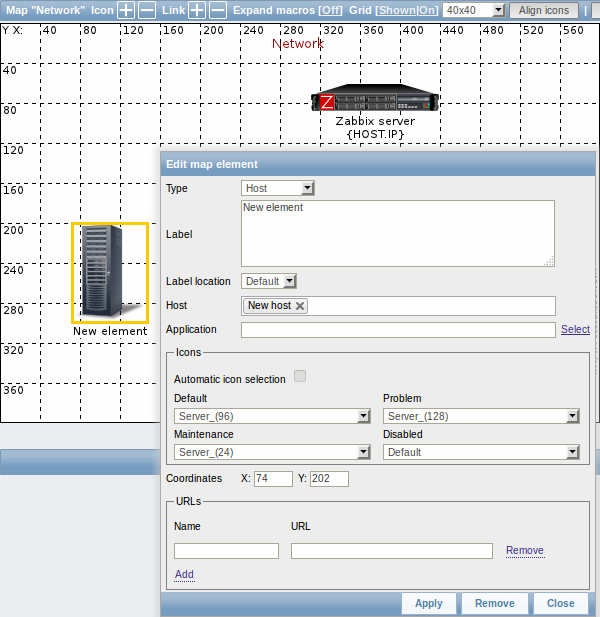The image size is (600, 617).
Task: Open Maintenance icon Server_(24) dropdown
Action: tap(272, 452)
